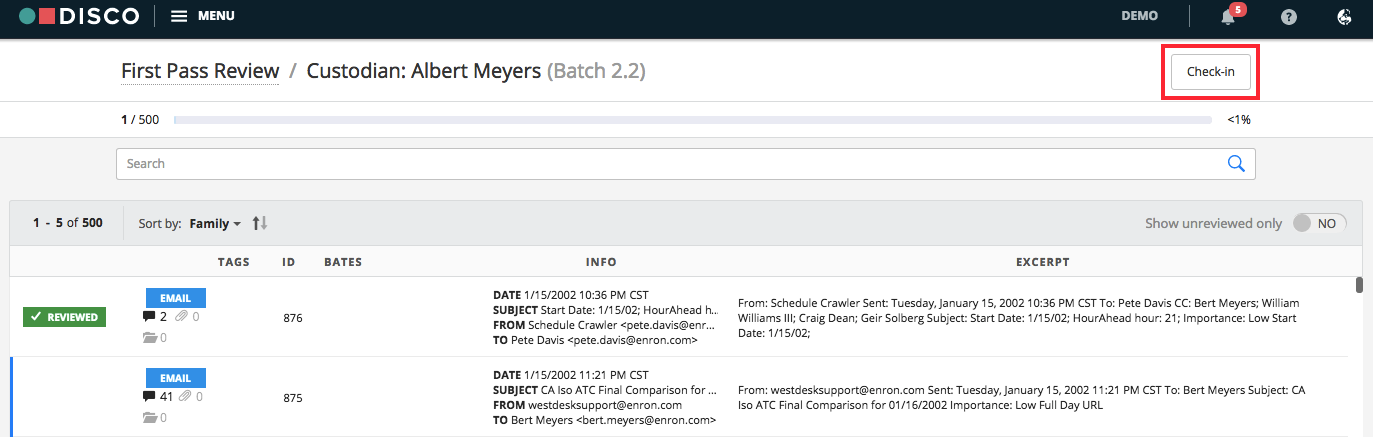Open the notifications bell icon
Screen dimensions: 1373x437
tap(1228, 16)
